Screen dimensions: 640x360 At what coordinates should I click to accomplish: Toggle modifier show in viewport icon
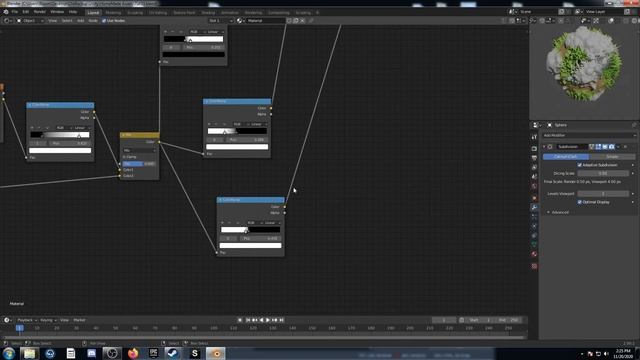[605, 147]
